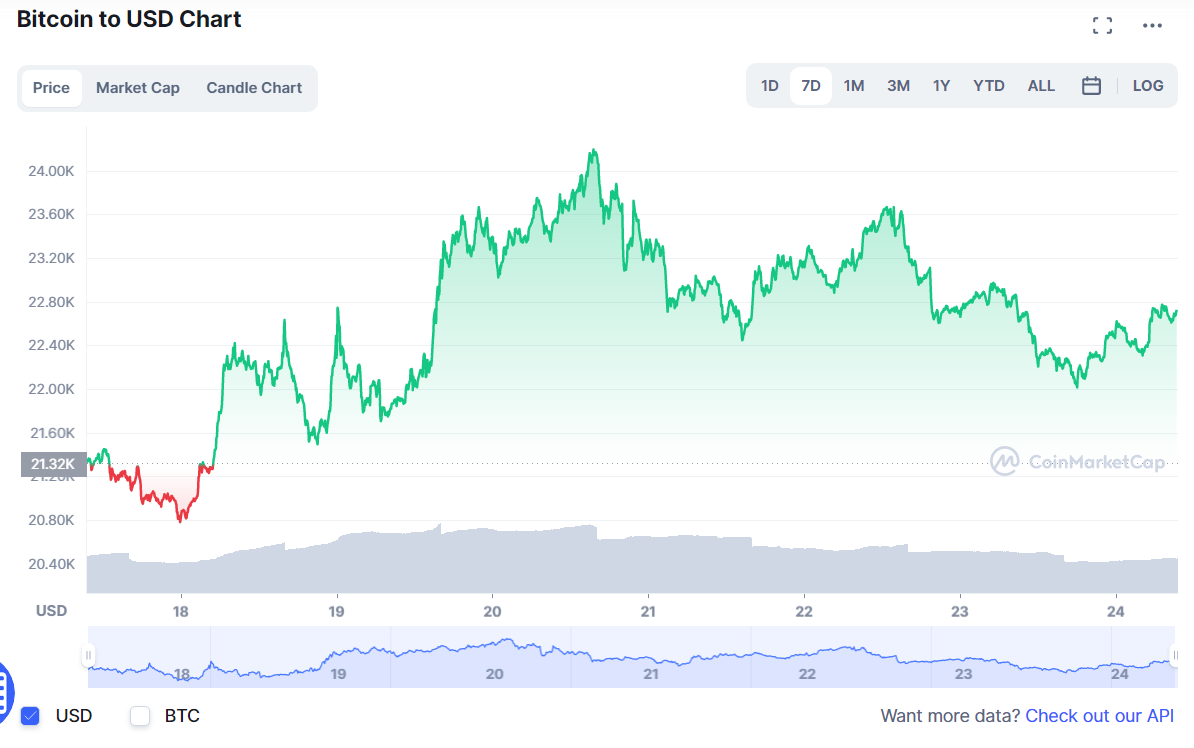Open the calendar date picker
The image size is (1194, 748).
point(1091,86)
